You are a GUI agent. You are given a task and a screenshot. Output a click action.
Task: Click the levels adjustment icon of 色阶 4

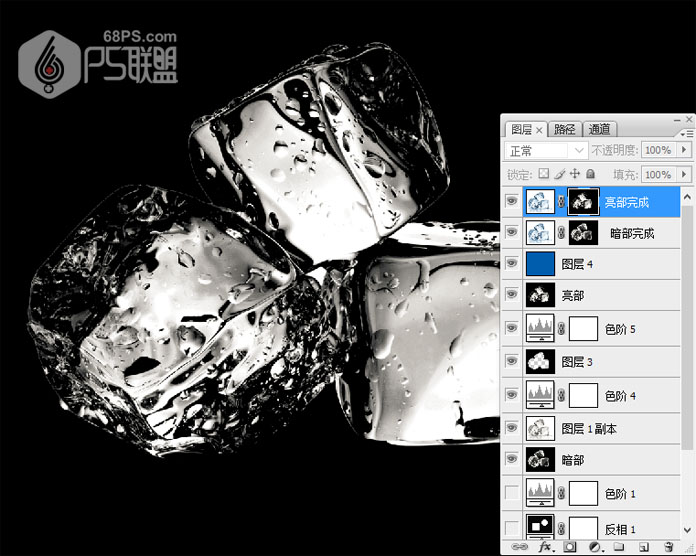point(540,394)
